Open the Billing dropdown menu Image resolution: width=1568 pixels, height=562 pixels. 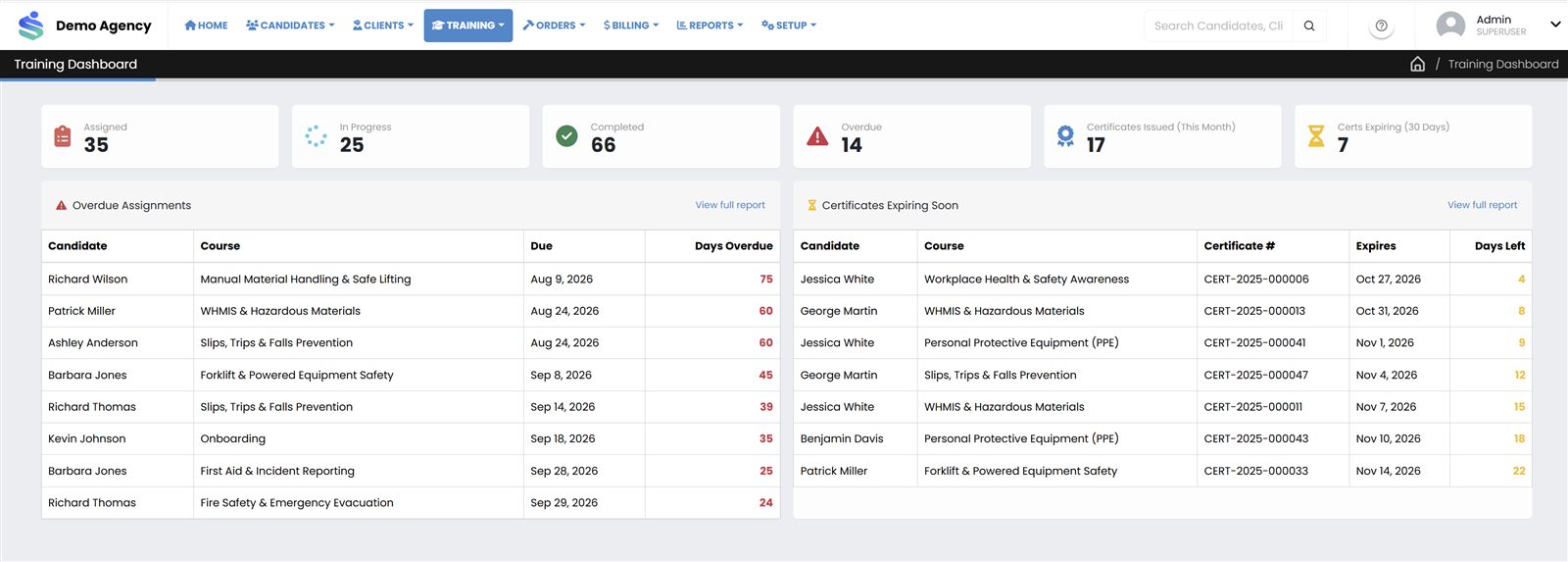click(x=631, y=26)
